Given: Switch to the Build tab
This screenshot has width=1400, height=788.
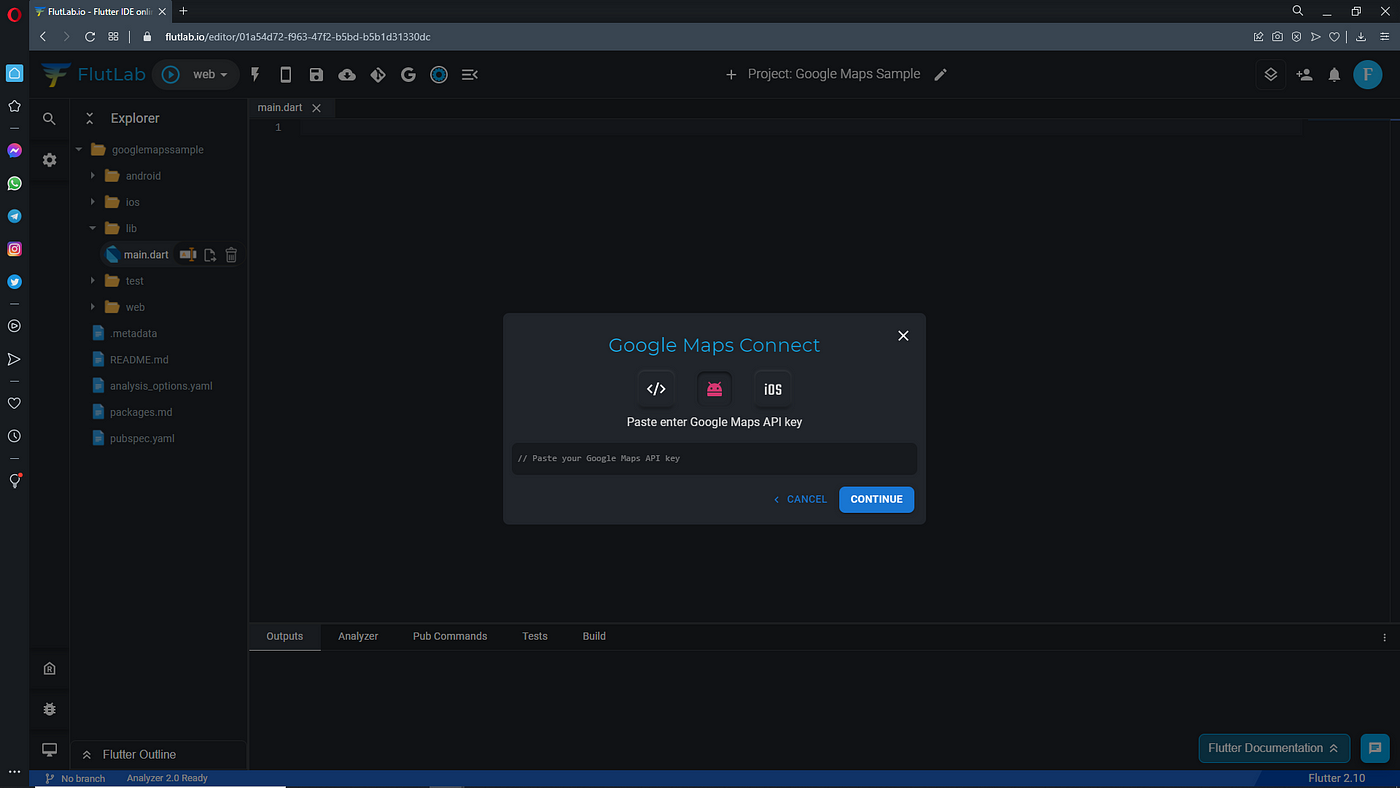Looking at the screenshot, I should pyautogui.click(x=594, y=636).
